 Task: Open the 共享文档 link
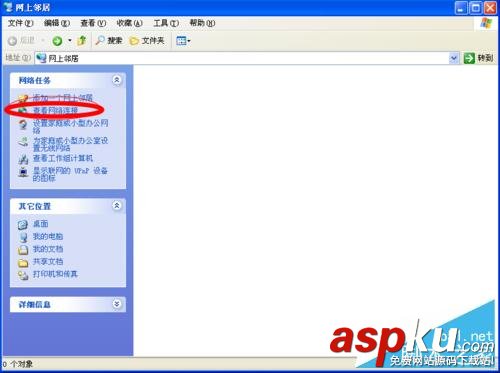coord(48,262)
